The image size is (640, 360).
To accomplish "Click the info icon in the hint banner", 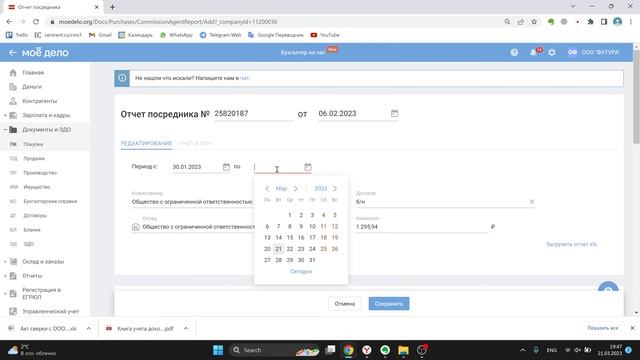I will point(122,78).
